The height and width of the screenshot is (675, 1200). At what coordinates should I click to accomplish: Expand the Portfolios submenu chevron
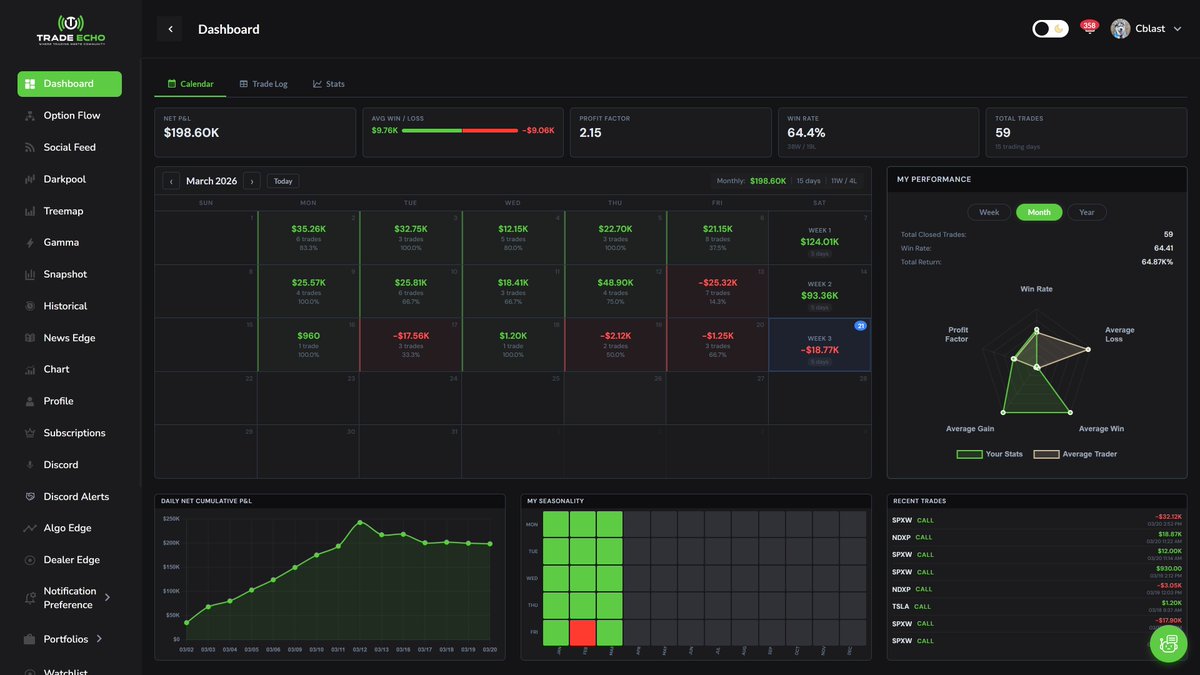99,640
